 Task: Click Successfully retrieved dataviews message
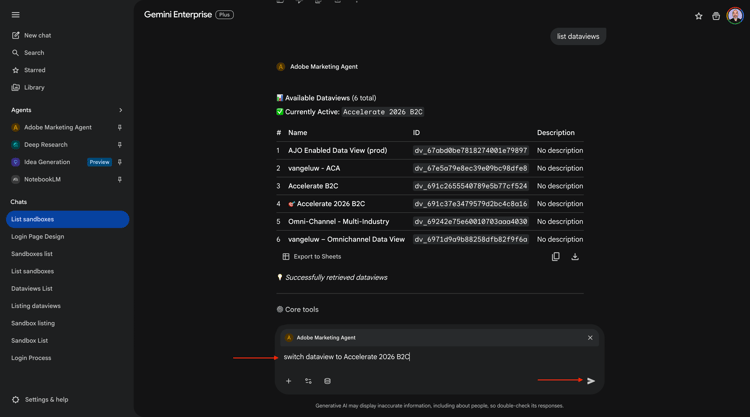(336, 277)
